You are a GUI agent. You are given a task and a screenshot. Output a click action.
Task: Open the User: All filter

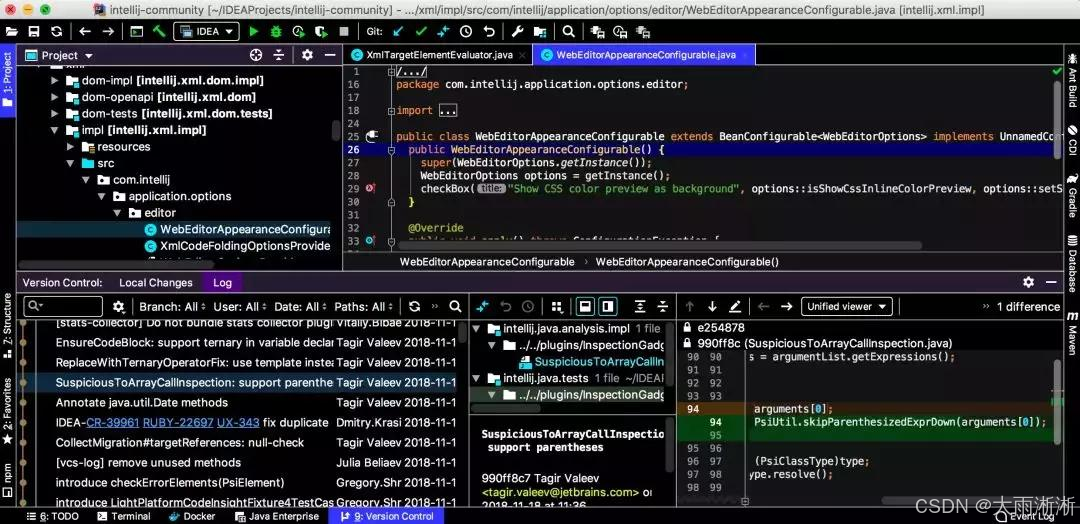coord(240,306)
